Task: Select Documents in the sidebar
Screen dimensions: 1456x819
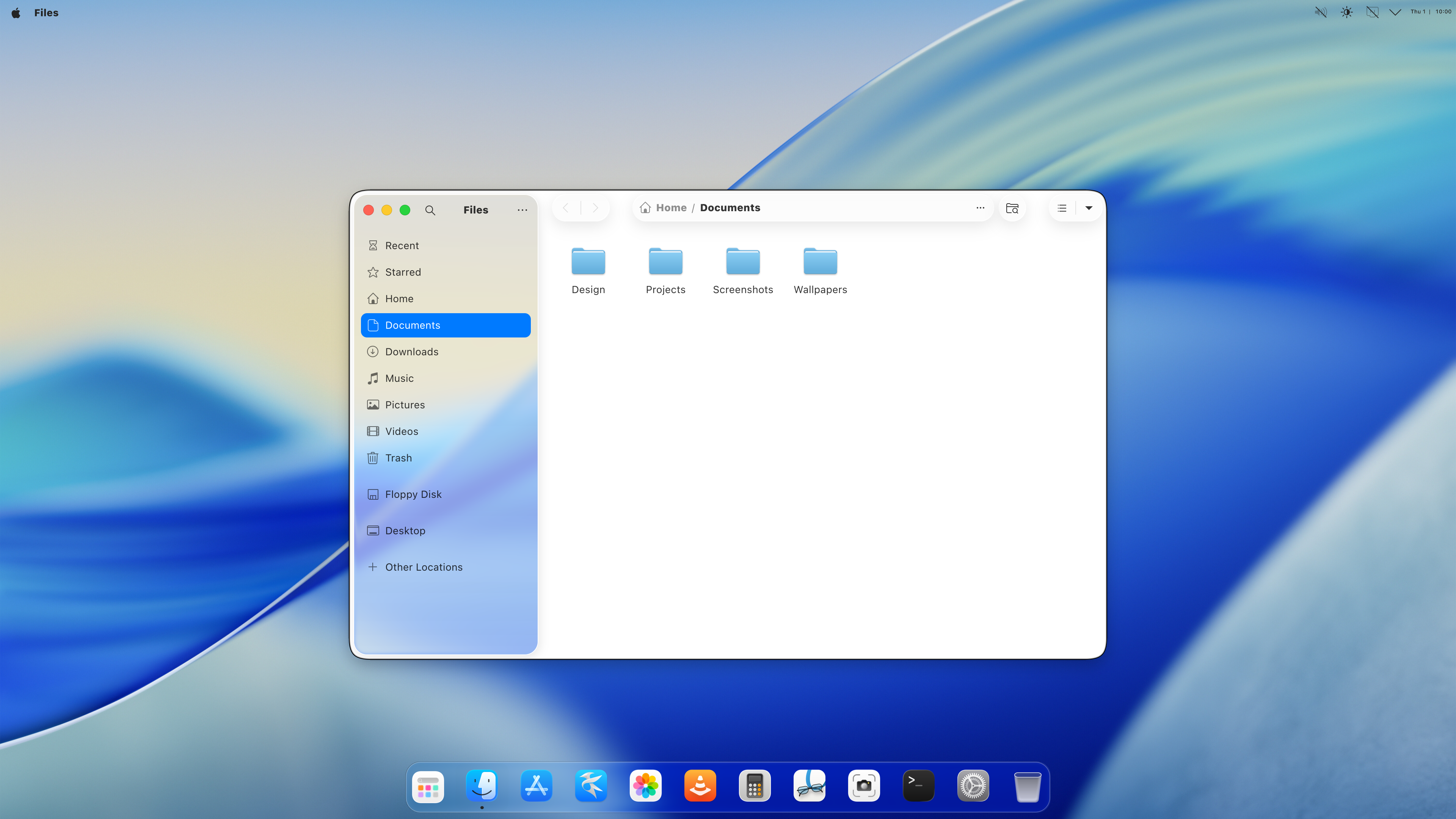Action: pyautogui.click(x=446, y=326)
